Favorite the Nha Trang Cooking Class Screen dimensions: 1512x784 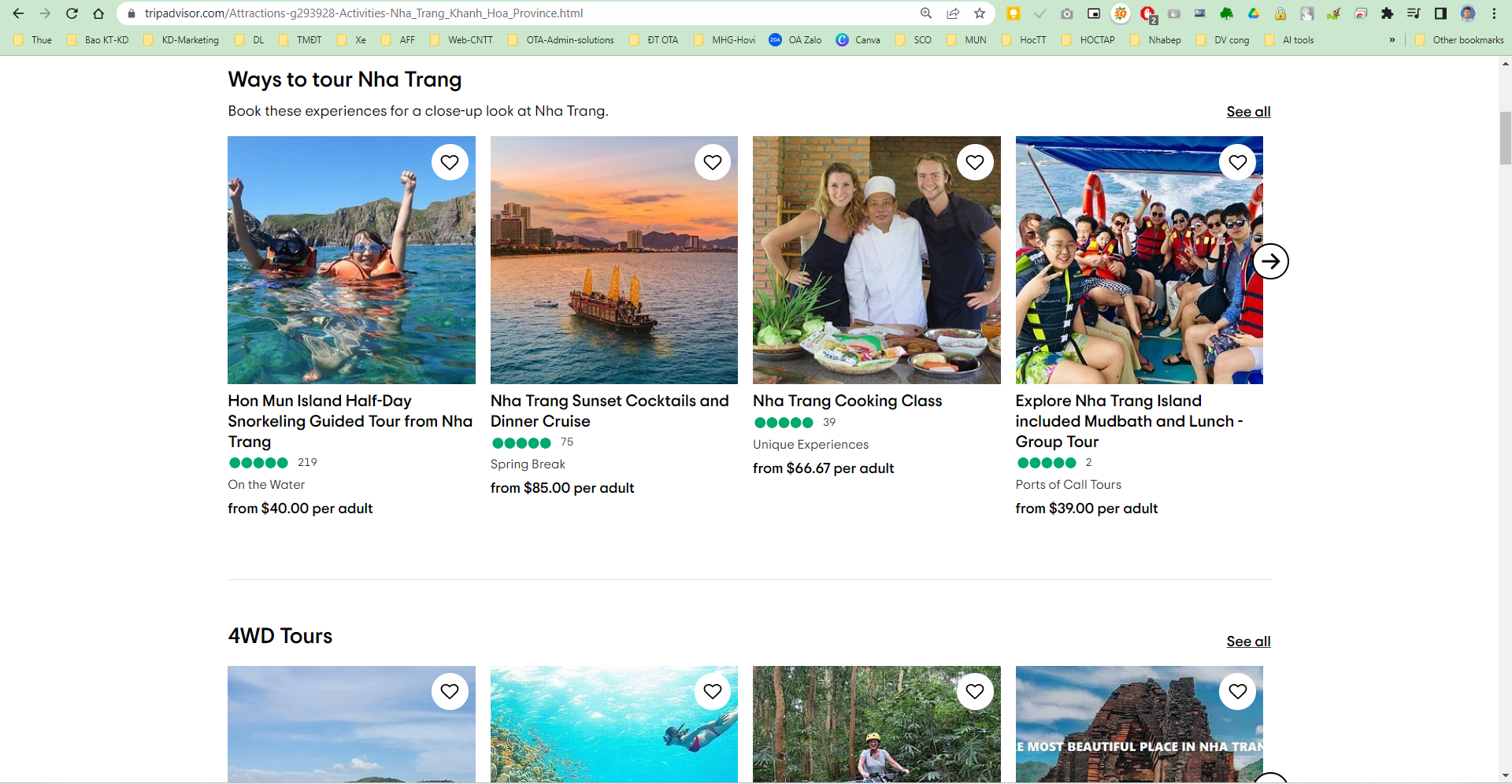(975, 162)
